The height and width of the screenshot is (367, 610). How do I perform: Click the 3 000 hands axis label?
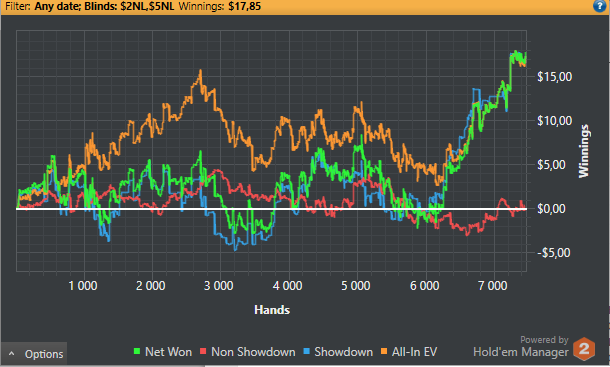pos(219,286)
